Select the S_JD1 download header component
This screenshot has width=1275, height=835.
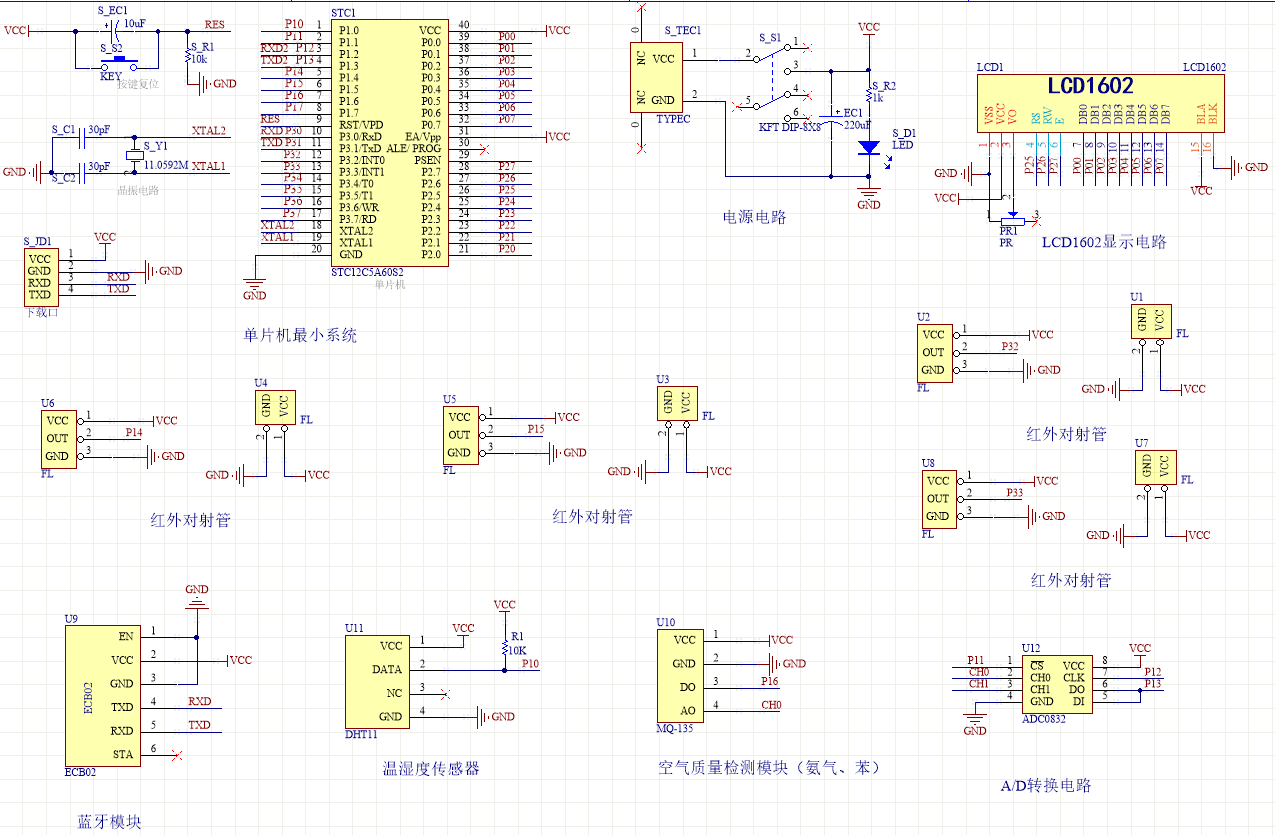point(39,277)
